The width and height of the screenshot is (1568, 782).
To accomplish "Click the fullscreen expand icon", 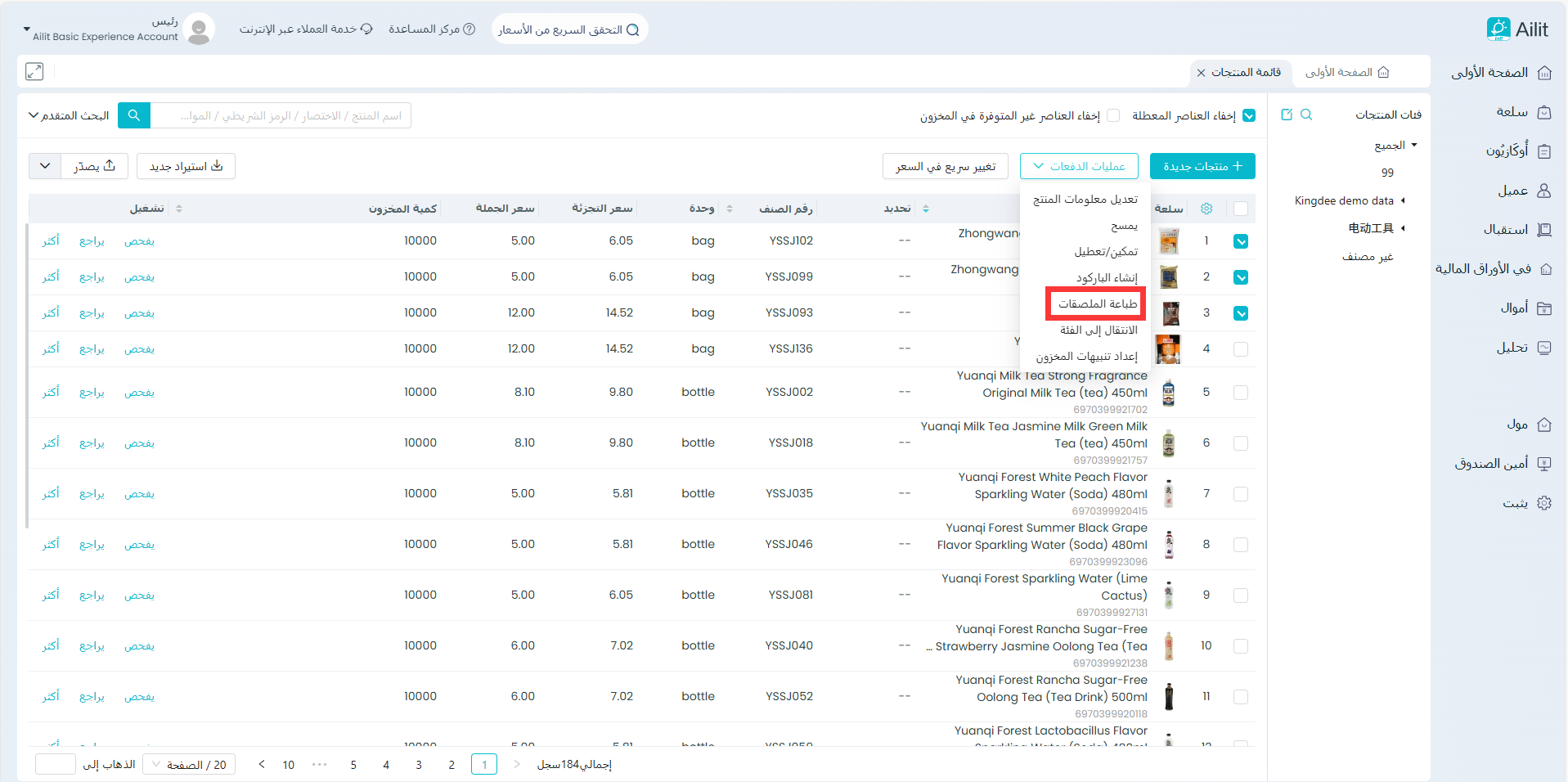I will (x=34, y=72).
